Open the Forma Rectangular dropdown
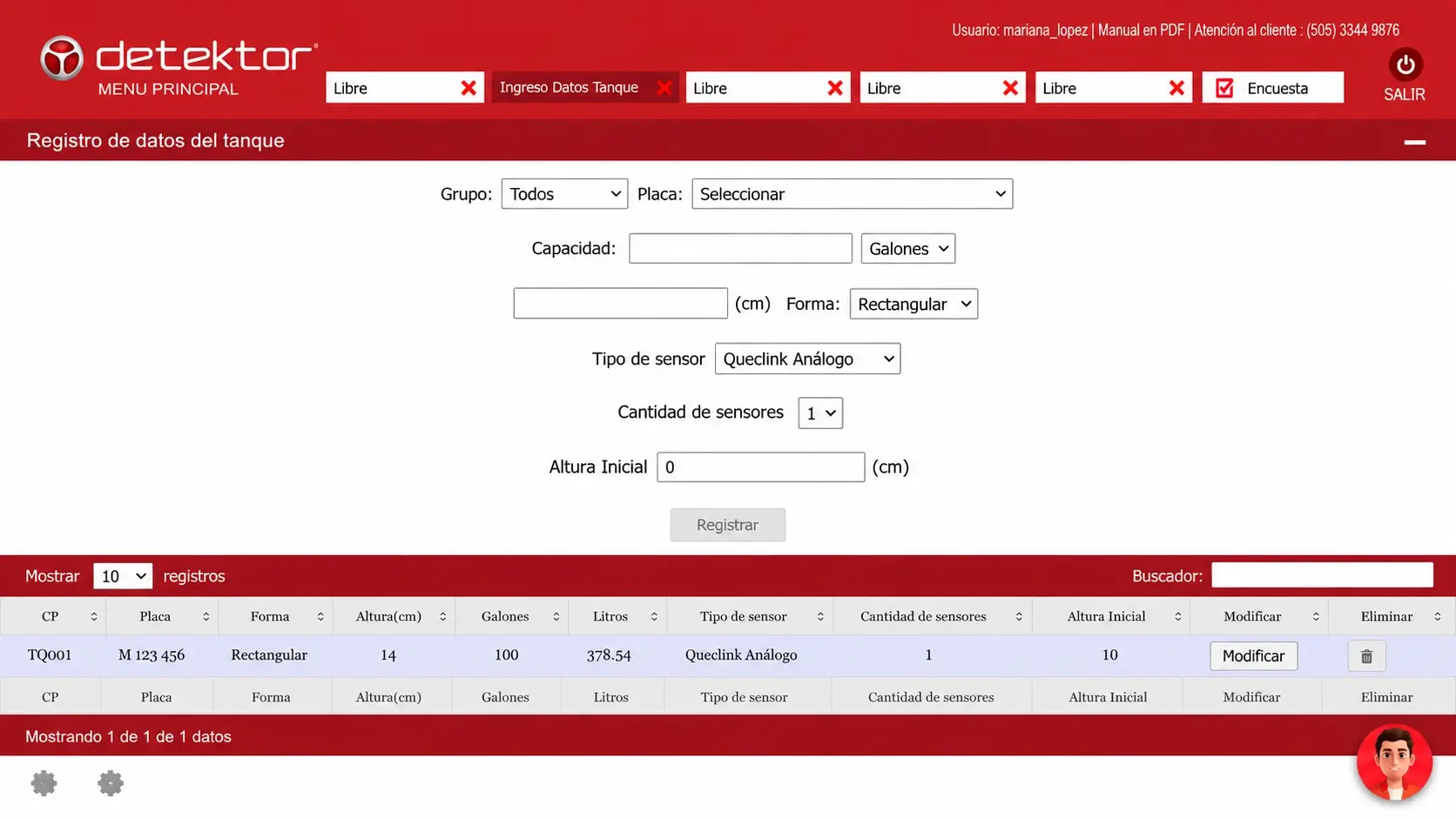Screen dimensions: 1456x819 pyautogui.click(x=913, y=304)
